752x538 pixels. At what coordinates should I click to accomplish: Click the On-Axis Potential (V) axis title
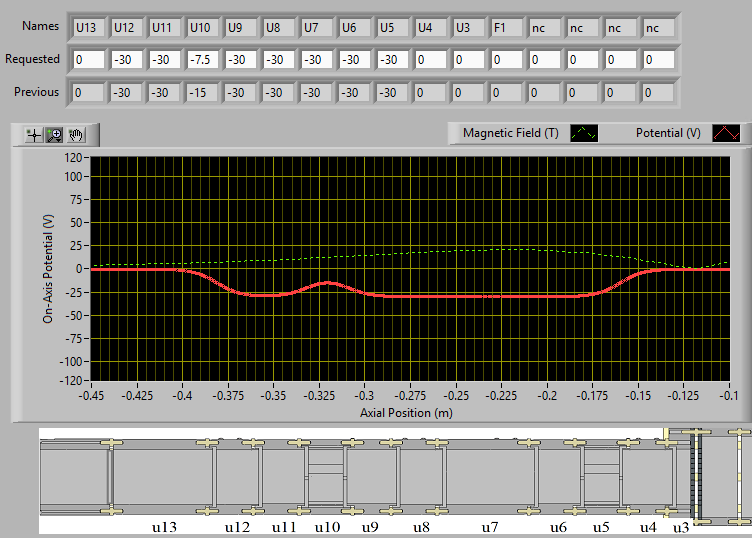point(48,269)
